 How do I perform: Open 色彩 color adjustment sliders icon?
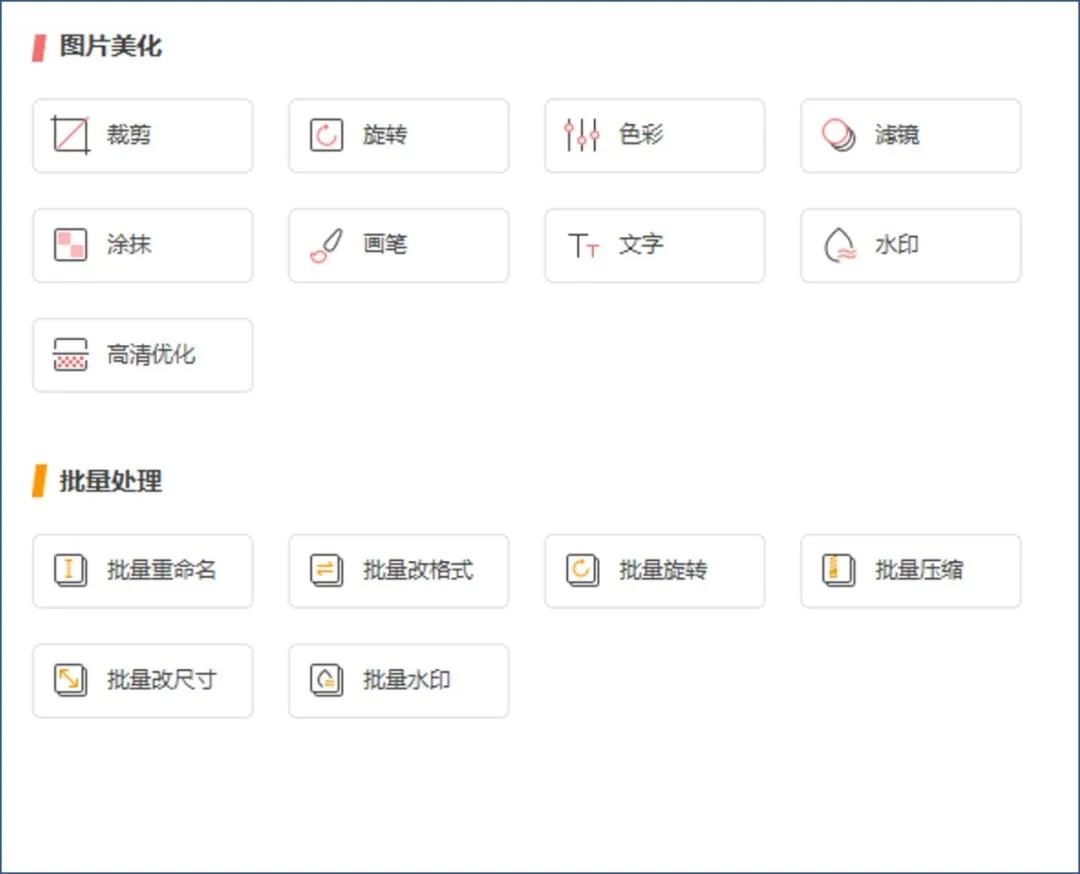click(x=581, y=135)
